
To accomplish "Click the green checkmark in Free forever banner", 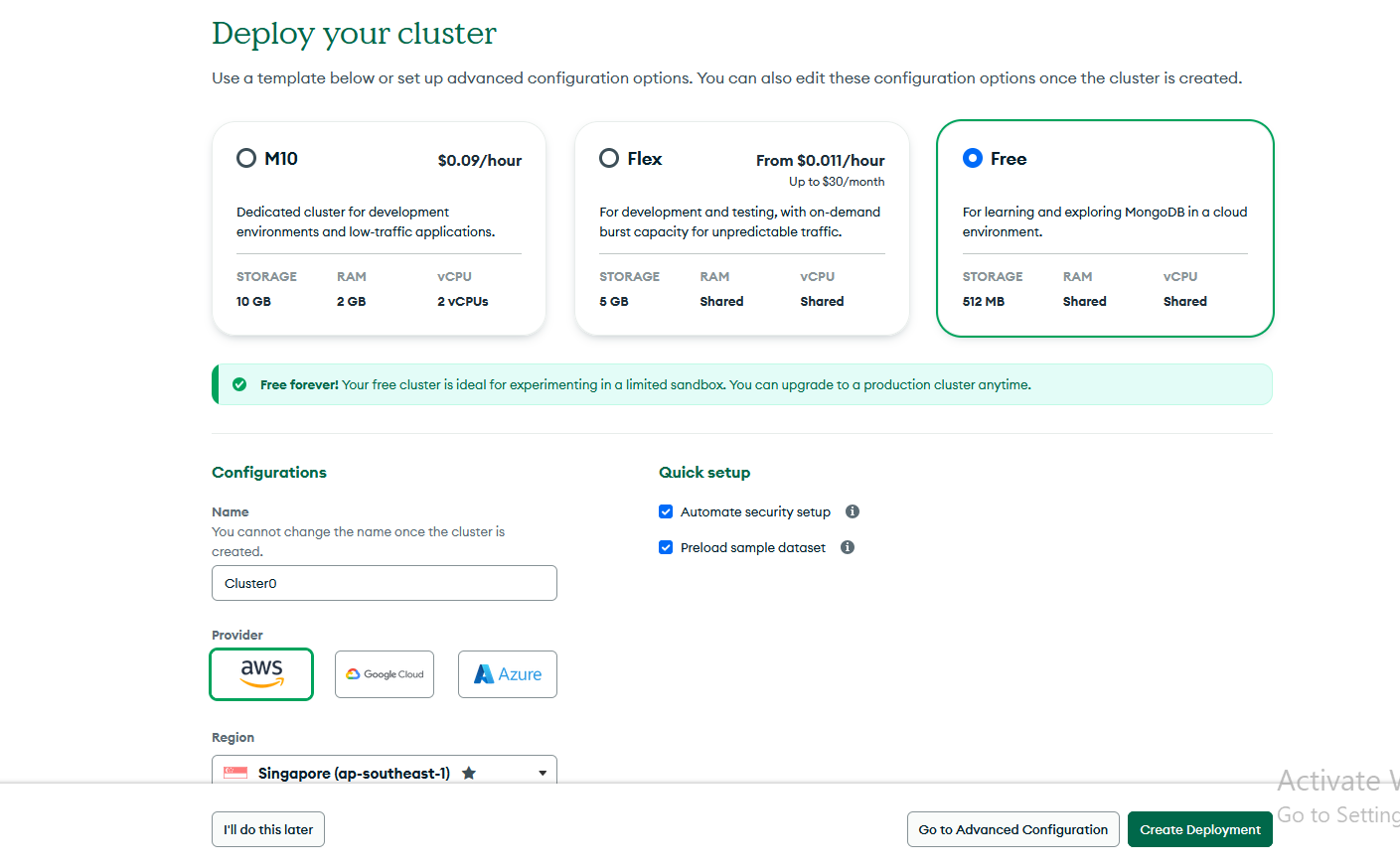I will (x=239, y=384).
